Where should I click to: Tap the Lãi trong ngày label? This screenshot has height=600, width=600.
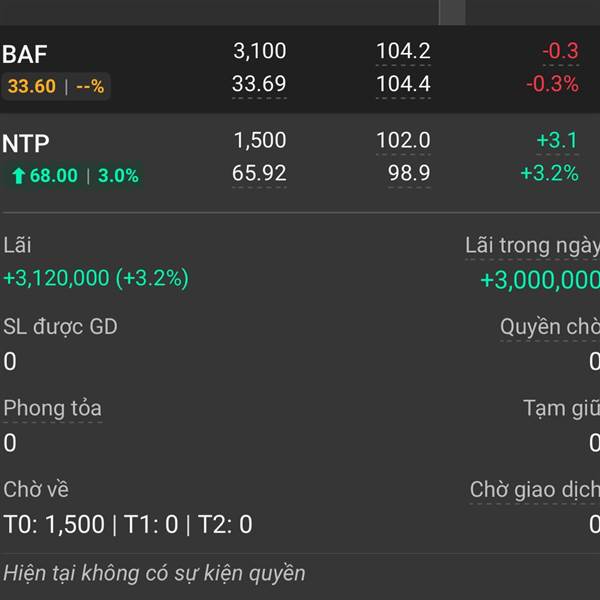pos(532,246)
